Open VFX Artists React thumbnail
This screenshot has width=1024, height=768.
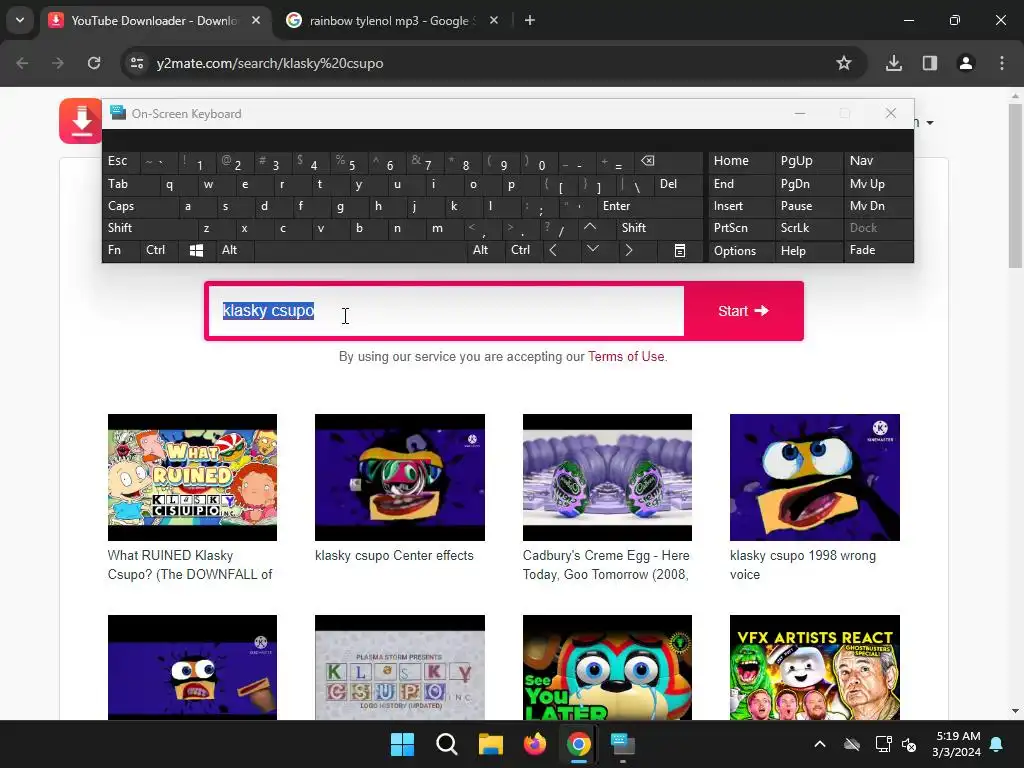815,667
